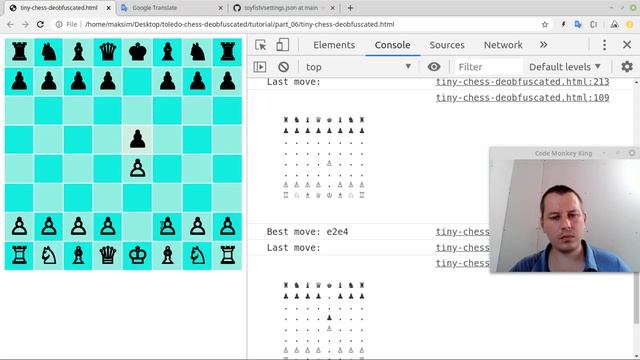Select the black king on e8
The image size is (640, 360).
138,52
